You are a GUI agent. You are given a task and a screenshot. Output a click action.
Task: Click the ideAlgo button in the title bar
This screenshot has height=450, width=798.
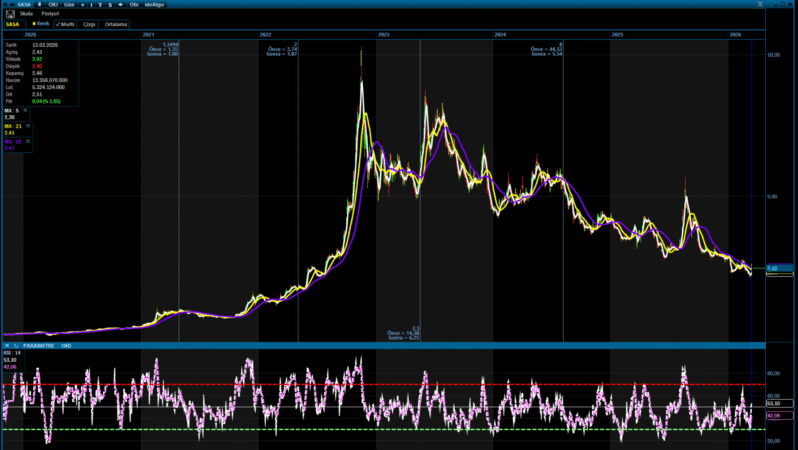coord(152,4)
